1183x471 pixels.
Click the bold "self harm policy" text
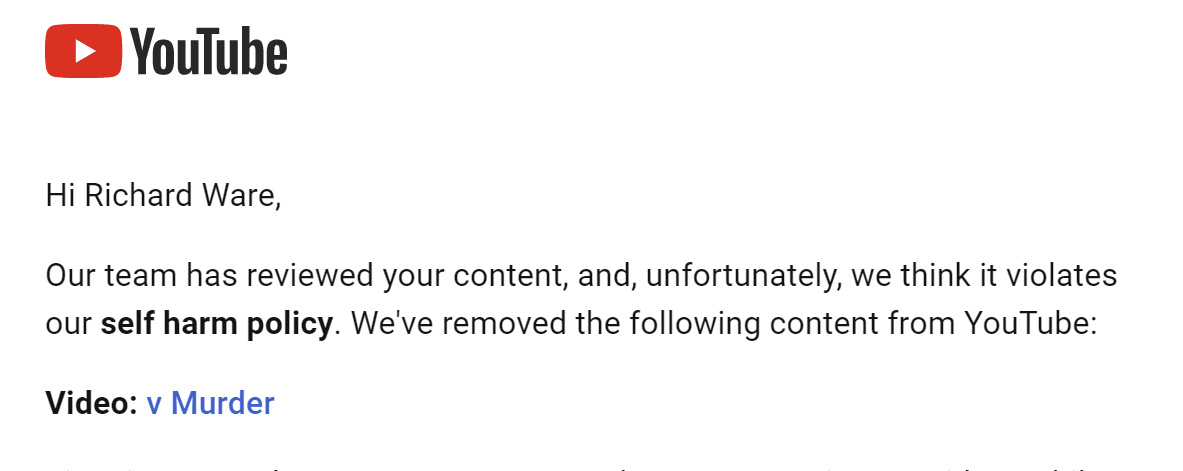pos(217,324)
